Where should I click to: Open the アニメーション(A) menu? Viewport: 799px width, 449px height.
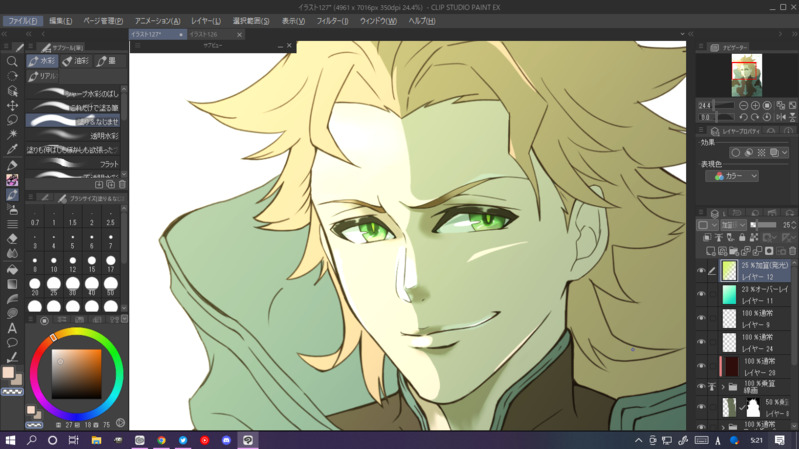[x=157, y=21]
